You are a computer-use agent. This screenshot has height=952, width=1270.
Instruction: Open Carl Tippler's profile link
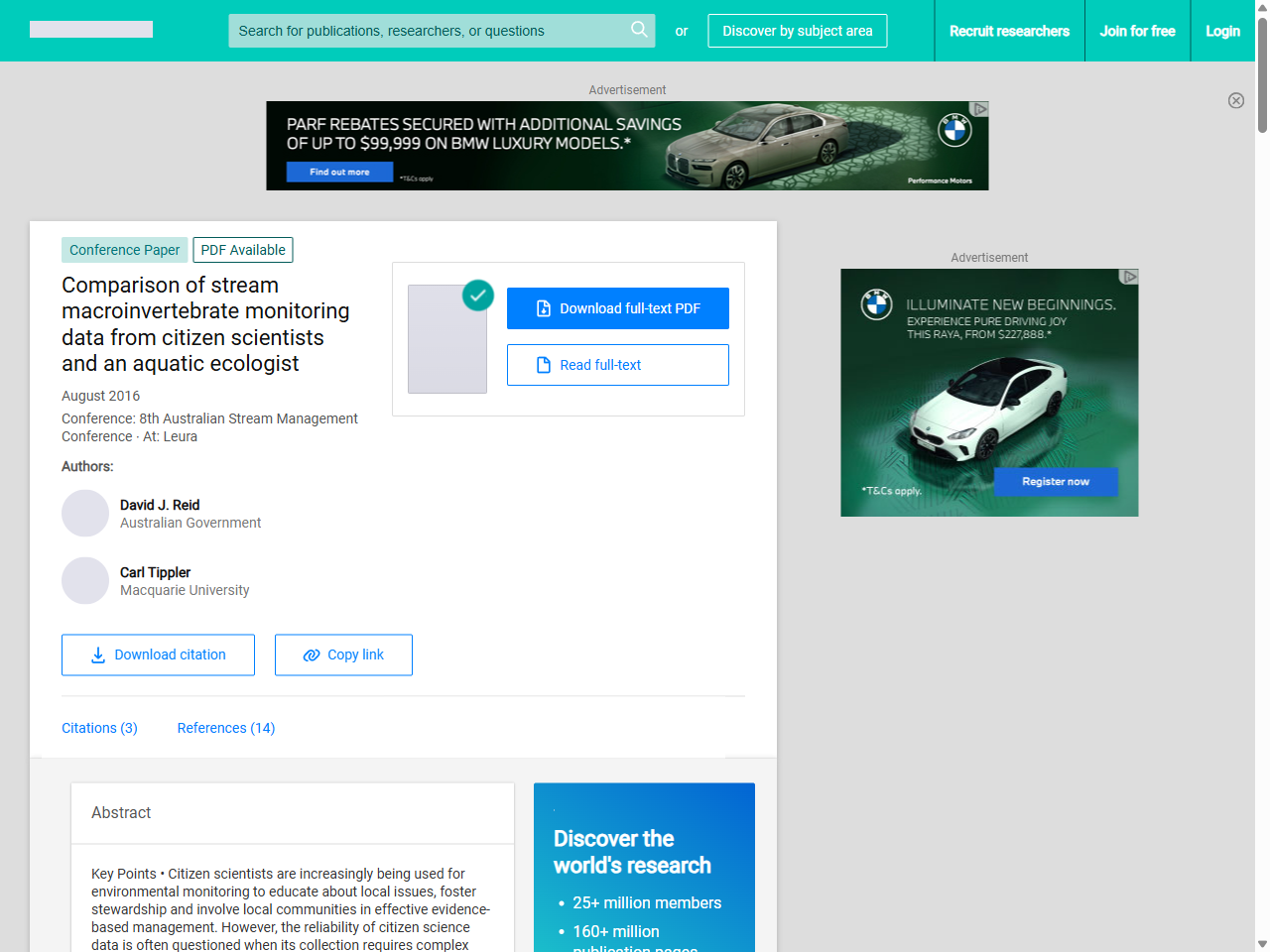pos(155,572)
